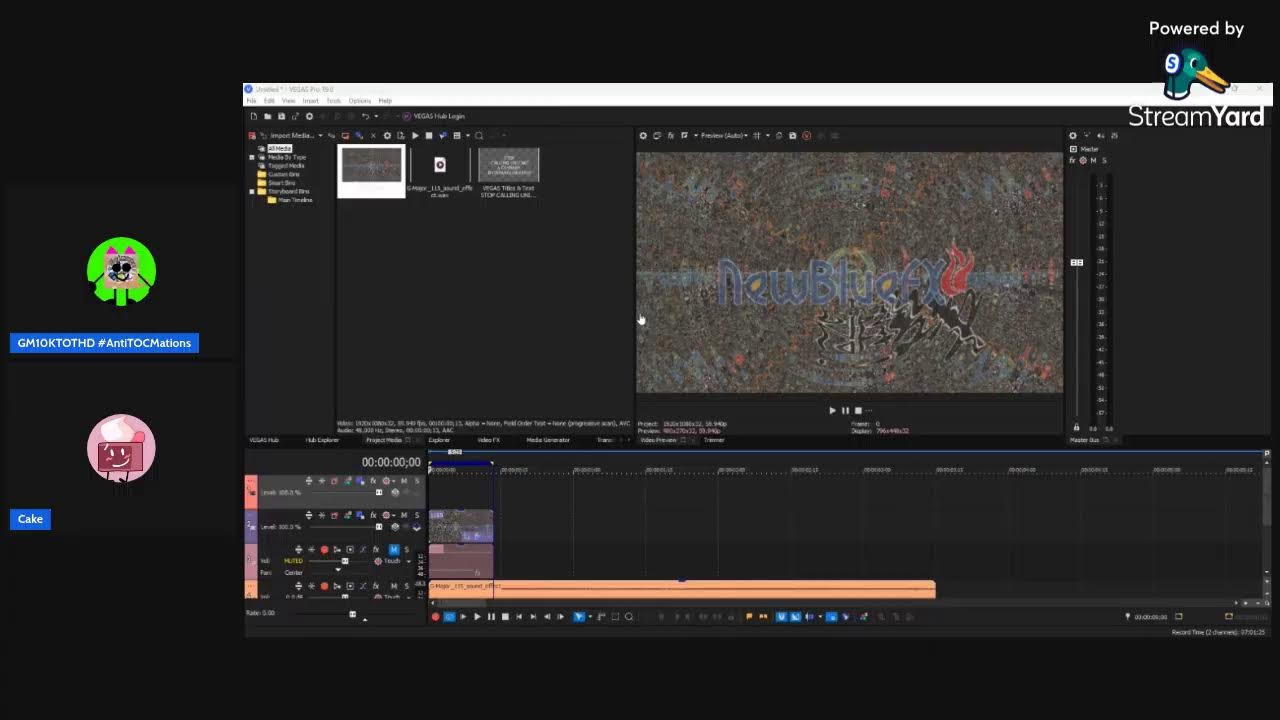Toggle Solo on video track 2
Image resolution: width=1280 pixels, height=720 pixels.
pyautogui.click(x=417, y=515)
